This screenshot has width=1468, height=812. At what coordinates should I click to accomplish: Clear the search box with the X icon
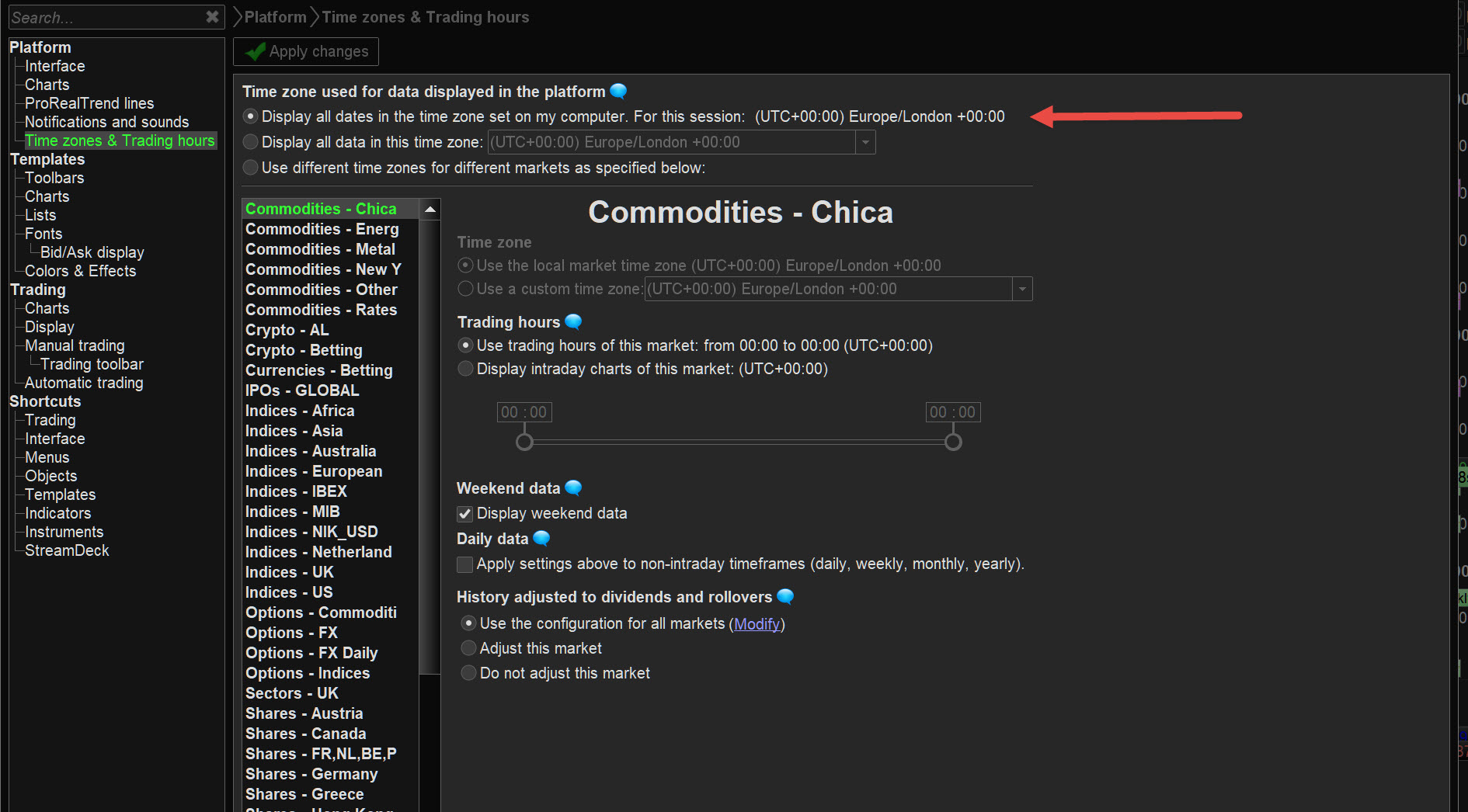click(212, 17)
